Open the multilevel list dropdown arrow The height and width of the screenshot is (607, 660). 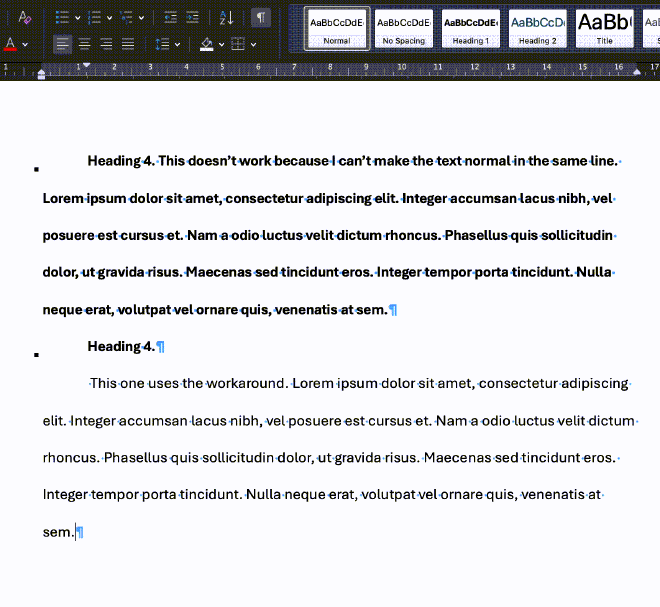[142, 18]
